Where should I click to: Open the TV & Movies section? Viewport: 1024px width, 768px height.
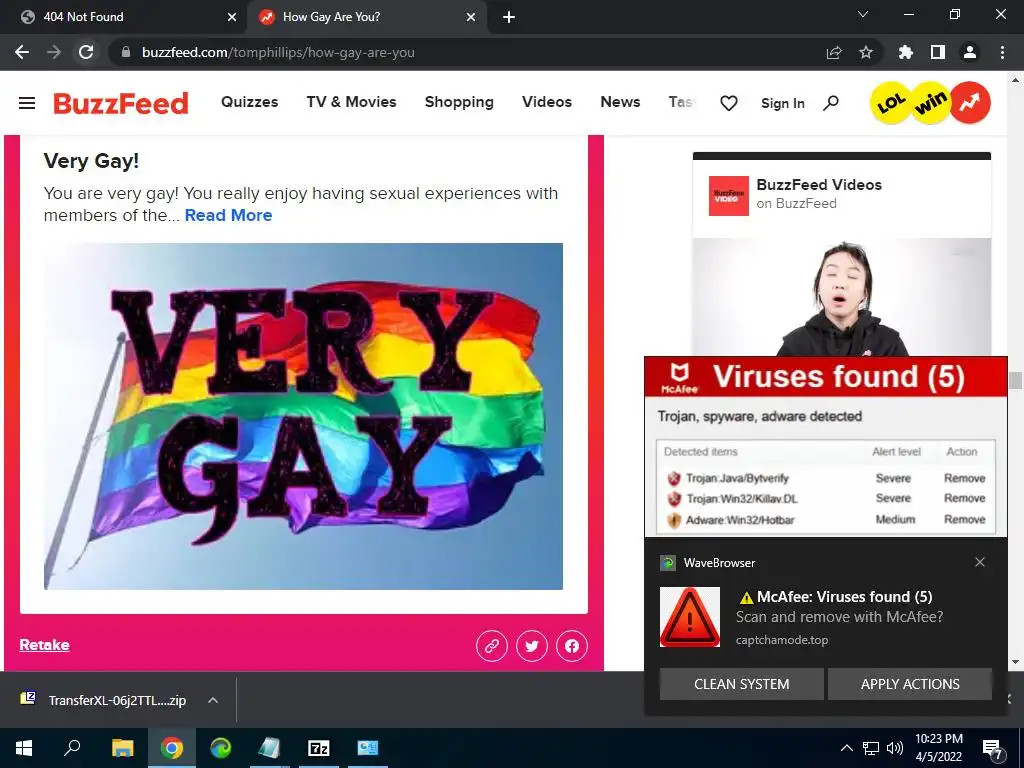click(351, 102)
